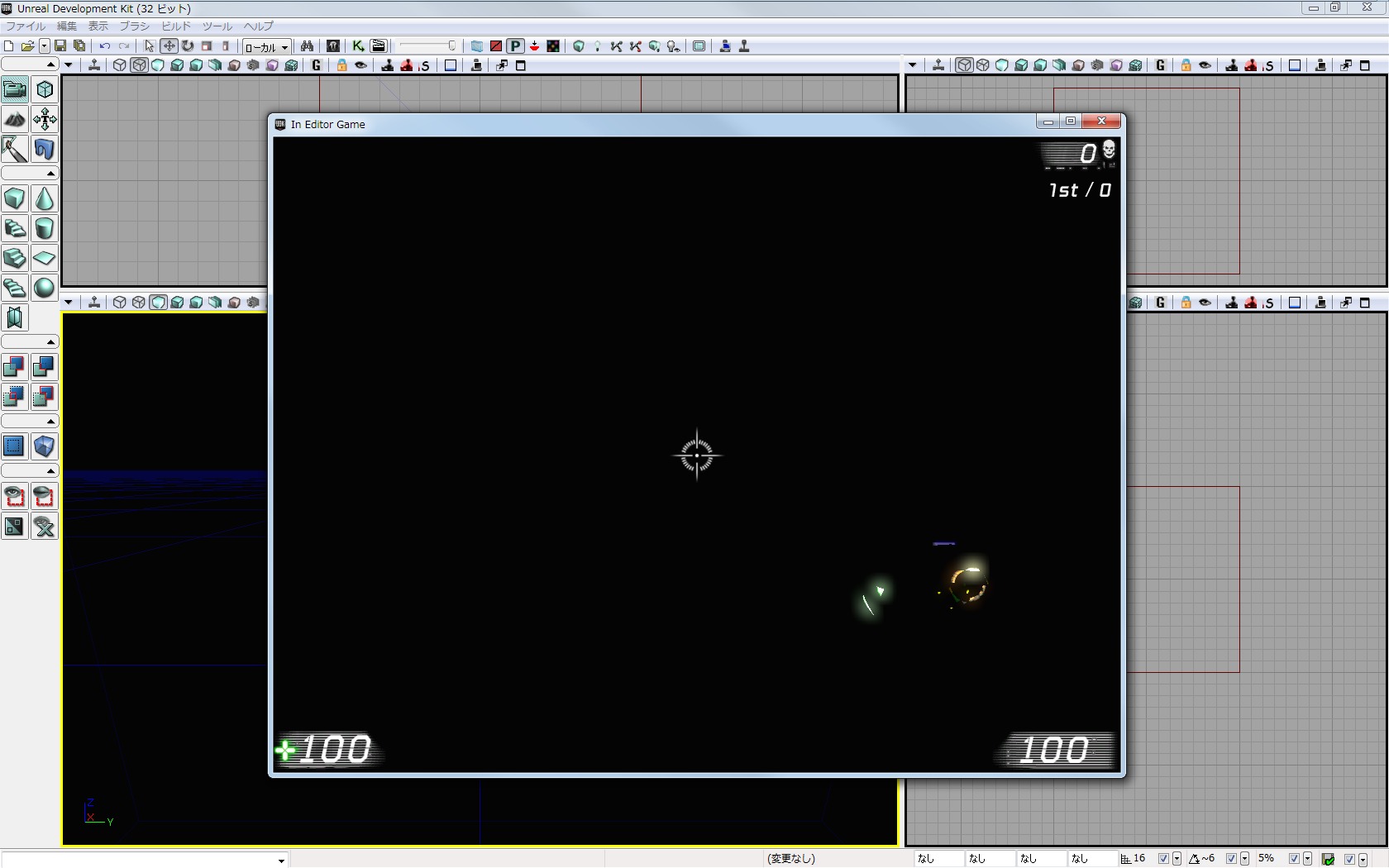Open the ファイル menu
The image size is (1389, 868).
pos(26,26)
